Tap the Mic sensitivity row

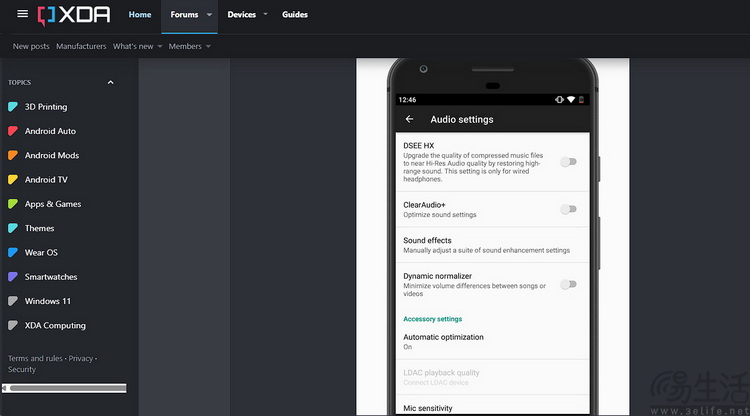[493, 405]
